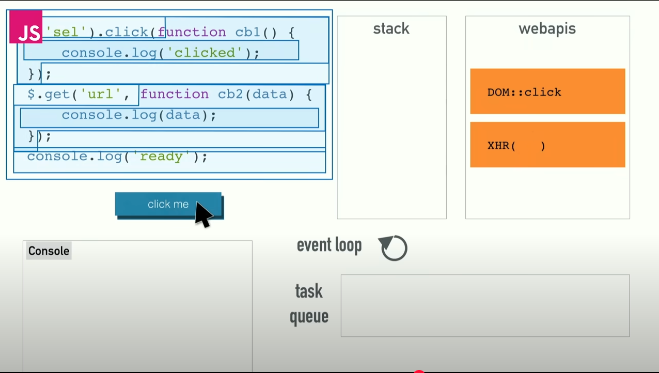Screen dimensions: 659x373
Task: Click the 'task queue' label text
Action: (x=309, y=304)
